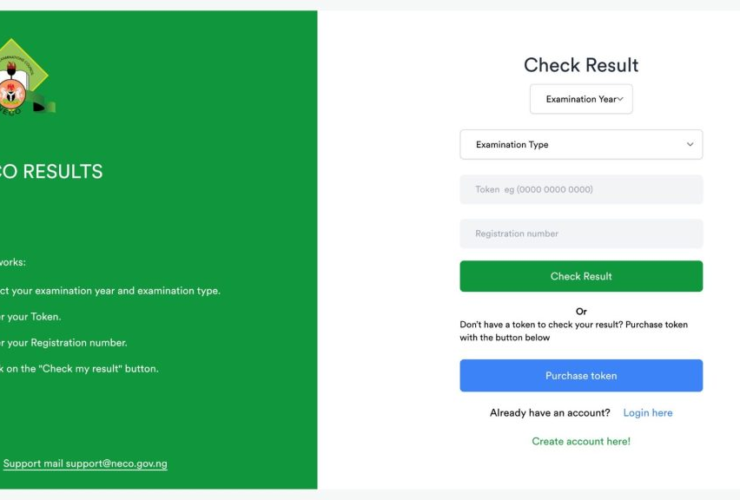Image resolution: width=740 pixels, height=500 pixels.
Task: Click the "Already have an account?" text
Action: click(x=549, y=413)
